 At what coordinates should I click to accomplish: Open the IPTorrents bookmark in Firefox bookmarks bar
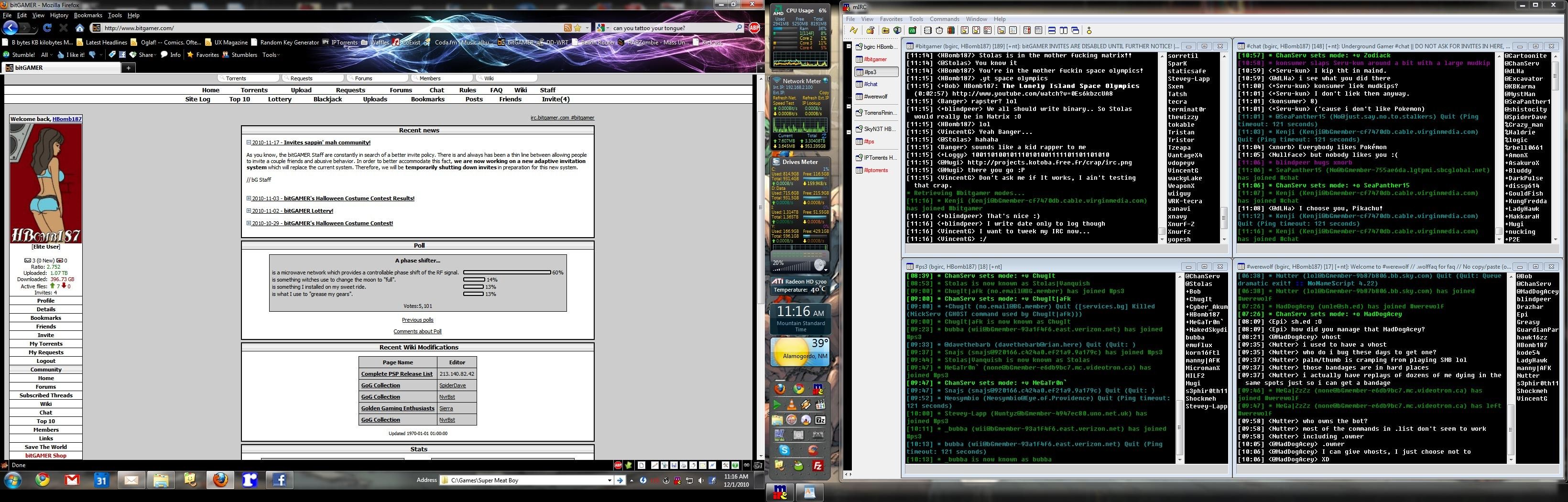tap(340, 43)
